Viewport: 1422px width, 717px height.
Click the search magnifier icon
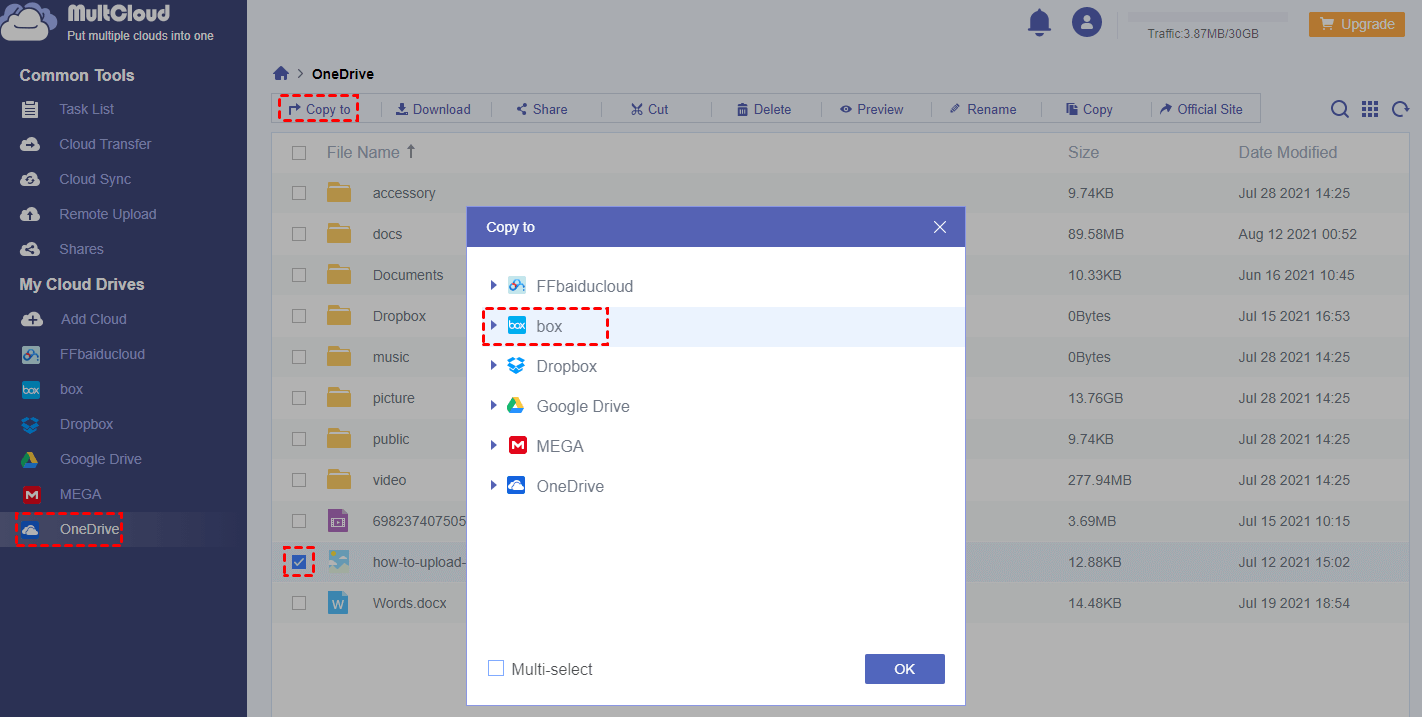(x=1340, y=109)
